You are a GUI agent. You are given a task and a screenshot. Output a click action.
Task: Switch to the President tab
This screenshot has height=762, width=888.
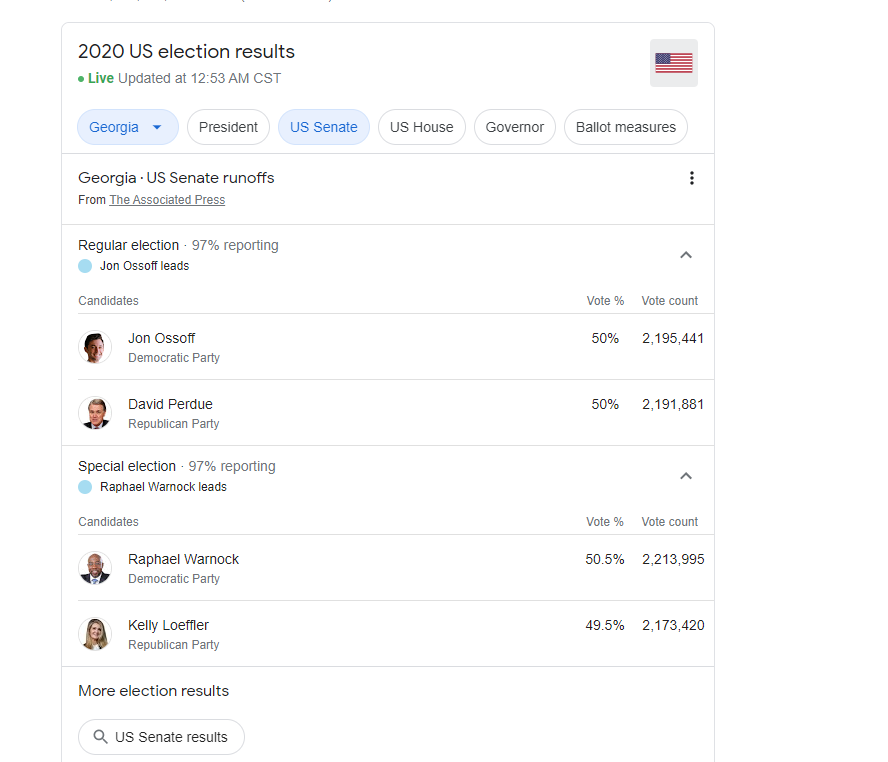[228, 127]
